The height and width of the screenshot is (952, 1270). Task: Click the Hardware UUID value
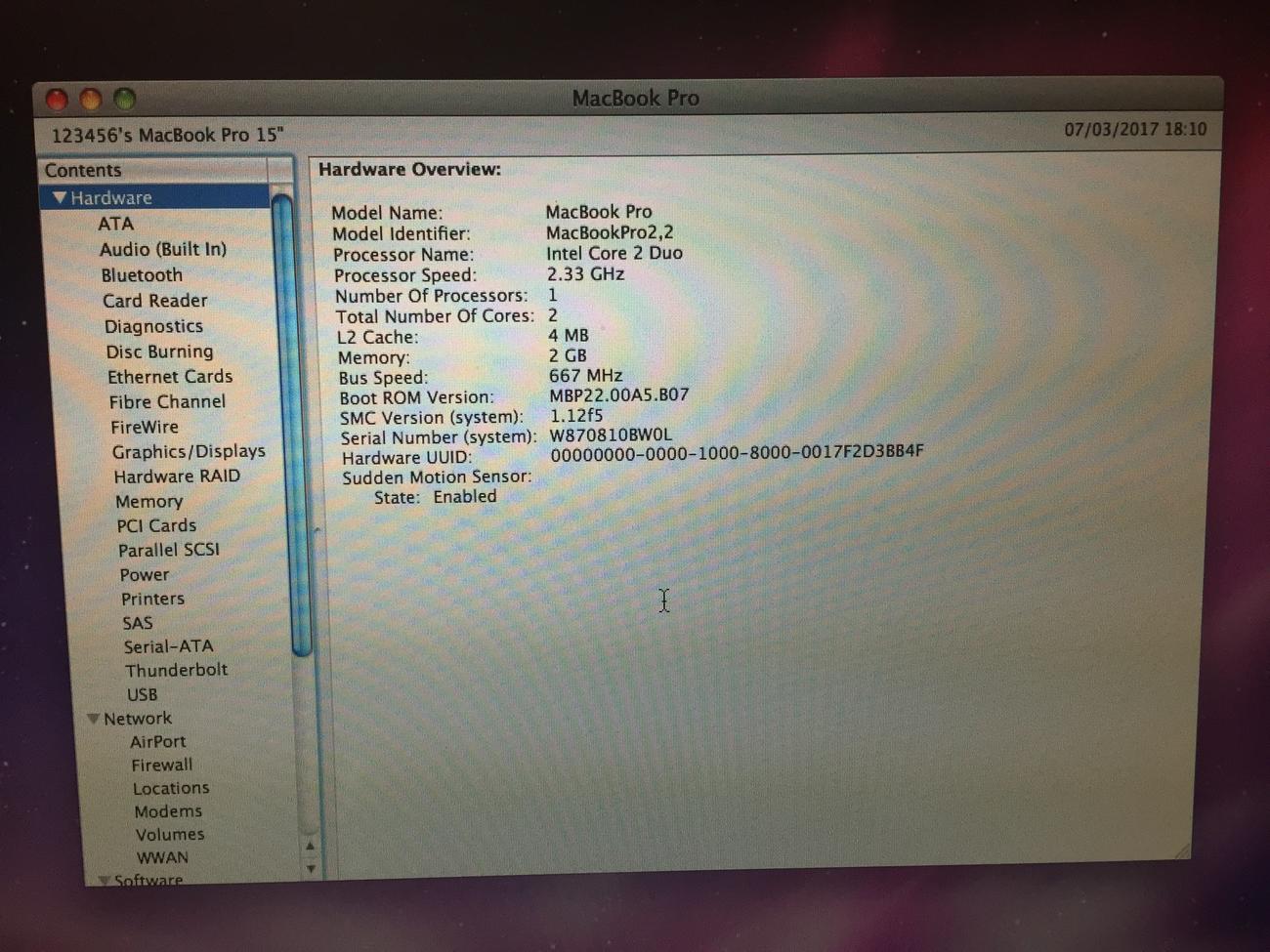tap(737, 452)
